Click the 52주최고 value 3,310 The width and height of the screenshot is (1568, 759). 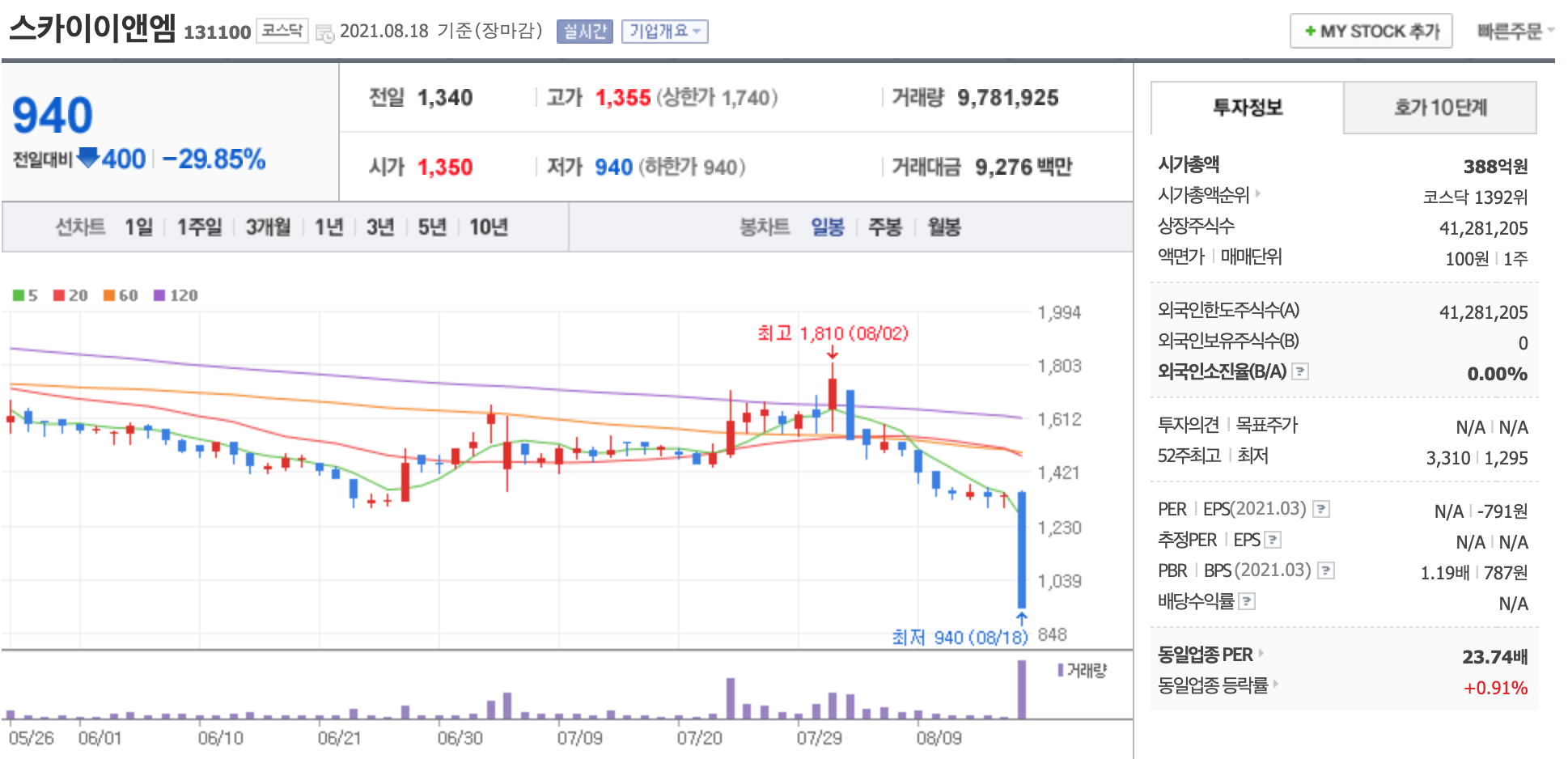[x=1448, y=458]
